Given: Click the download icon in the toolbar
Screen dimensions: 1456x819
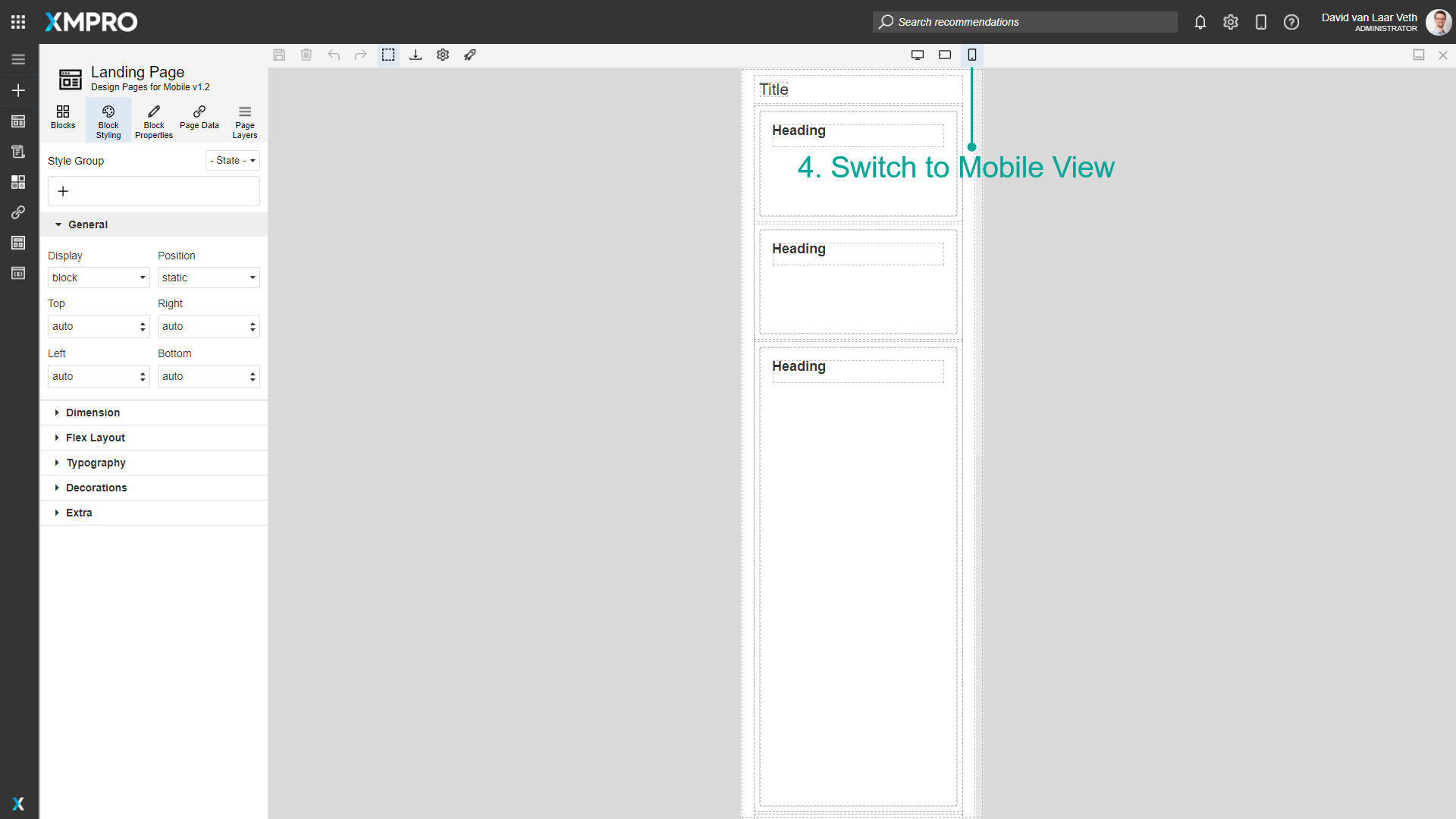Looking at the screenshot, I should pos(416,55).
